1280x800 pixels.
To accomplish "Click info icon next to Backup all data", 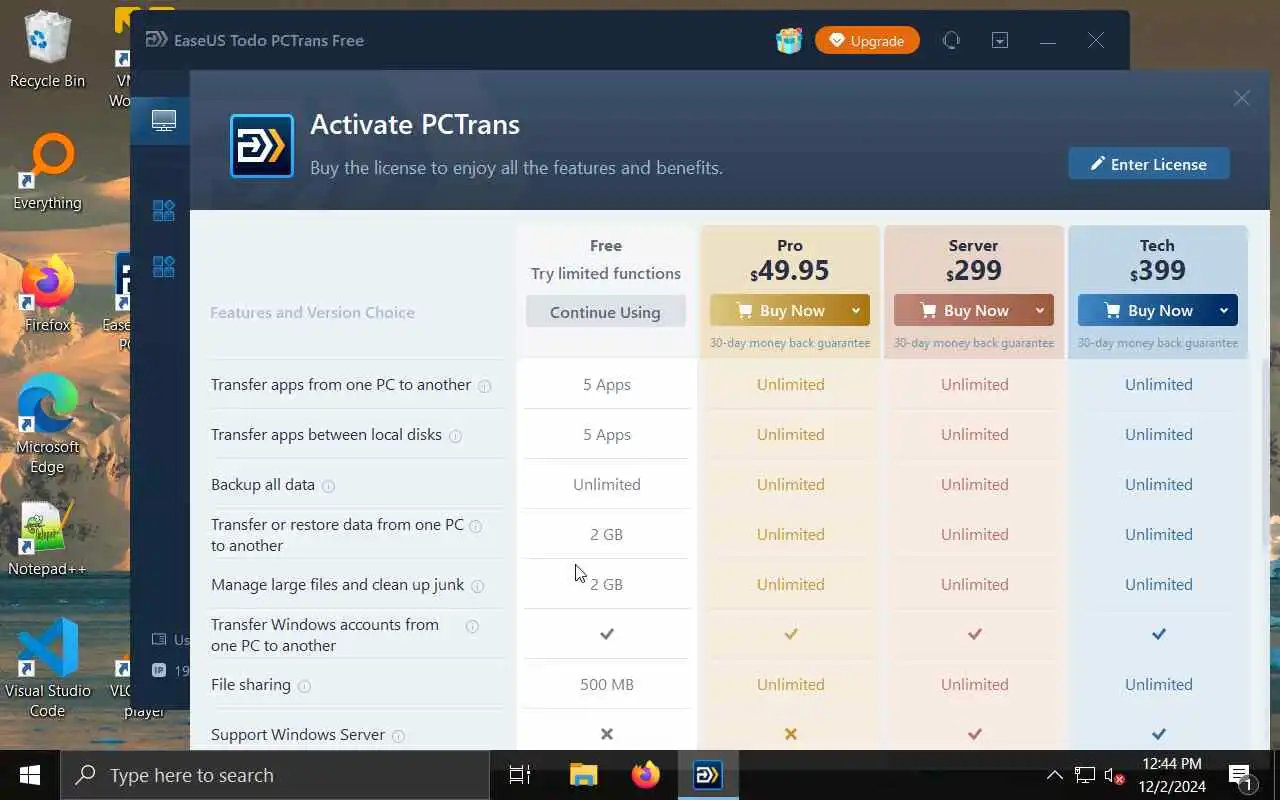I will [x=328, y=486].
